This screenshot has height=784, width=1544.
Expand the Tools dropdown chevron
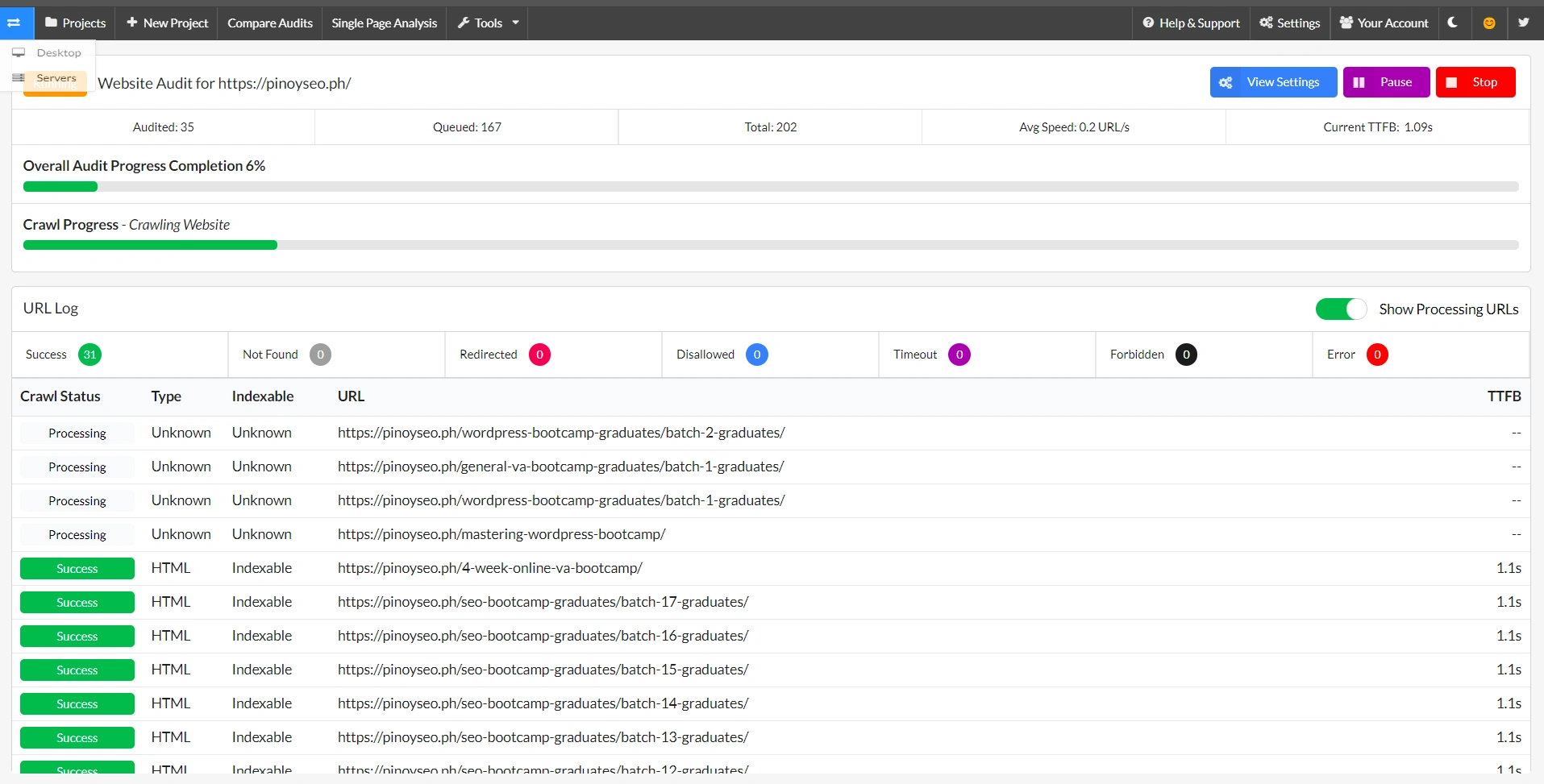(x=515, y=23)
